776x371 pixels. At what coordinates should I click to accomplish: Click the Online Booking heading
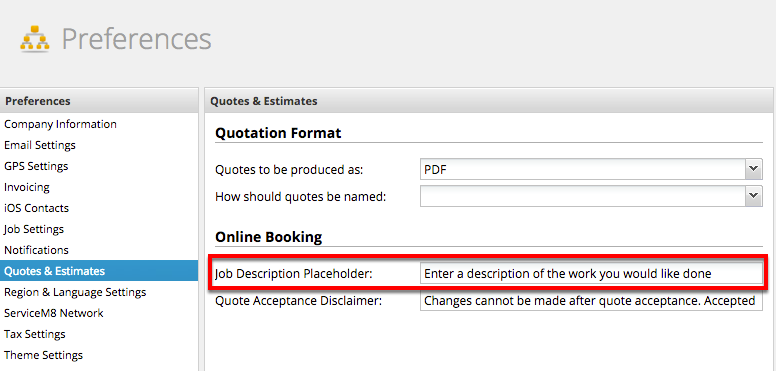point(268,237)
